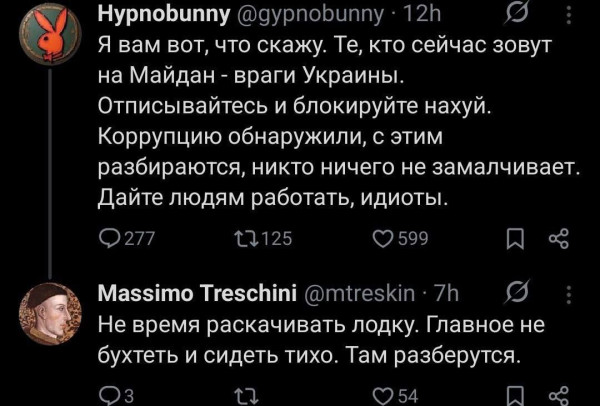Reply to Hypnobunny's tweet

[x=107, y=239]
